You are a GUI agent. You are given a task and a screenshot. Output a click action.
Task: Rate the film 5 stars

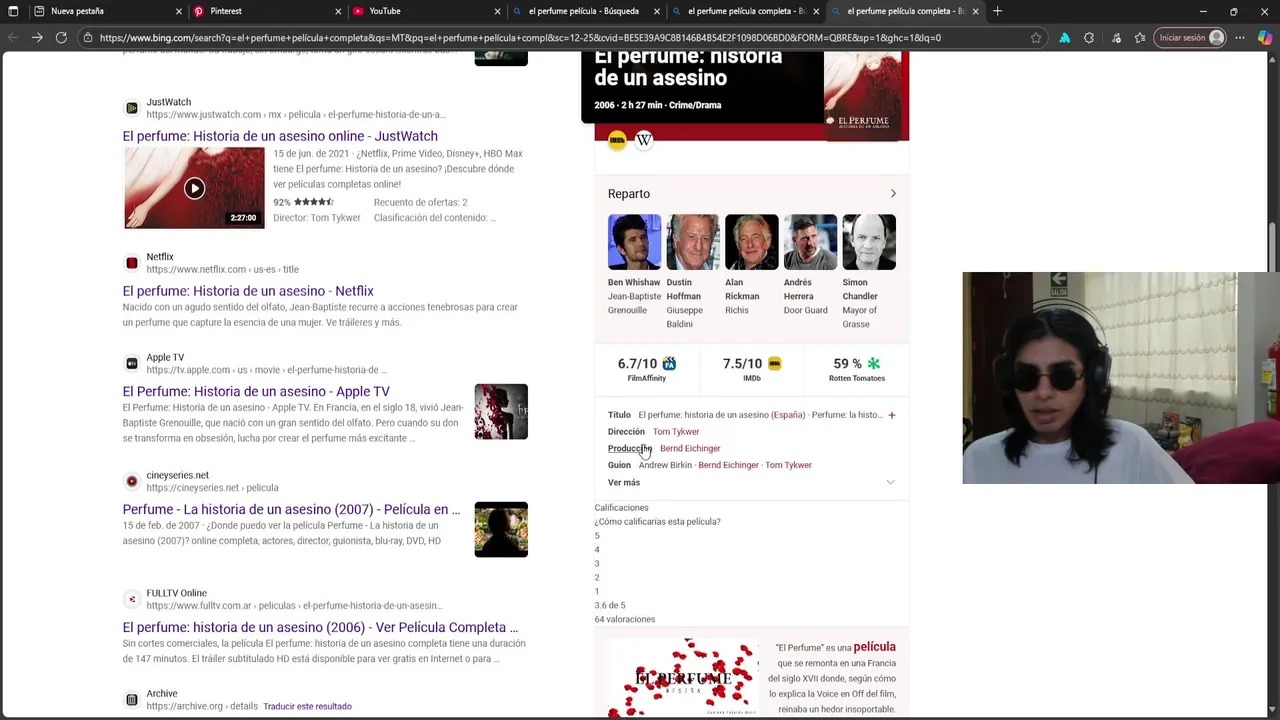point(597,536)
